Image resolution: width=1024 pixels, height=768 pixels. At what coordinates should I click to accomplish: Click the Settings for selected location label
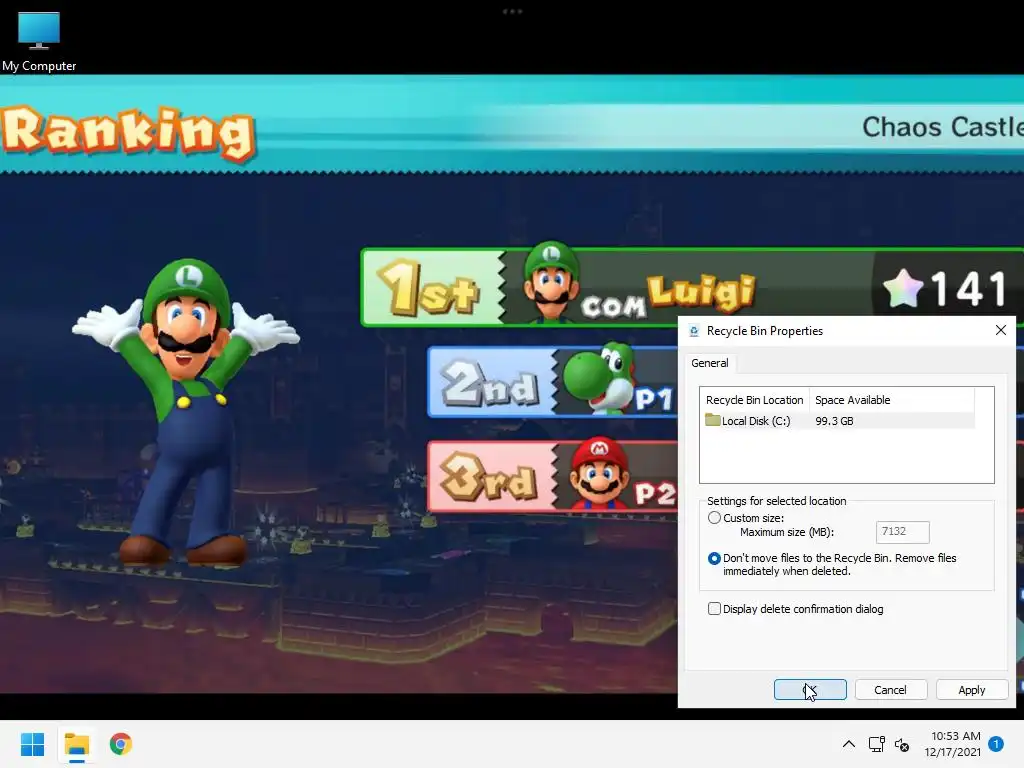(776, 501)
